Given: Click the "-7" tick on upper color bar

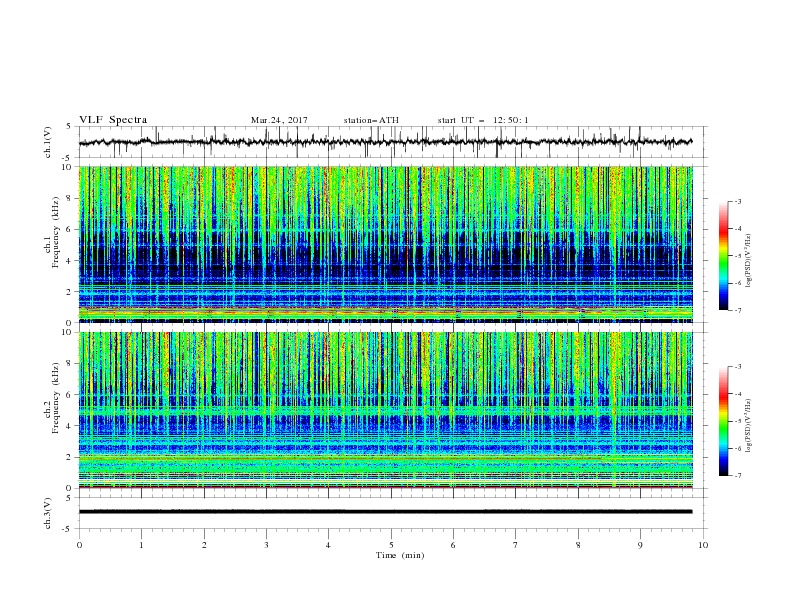Looking at the screenshot, I should pos(737,311).
